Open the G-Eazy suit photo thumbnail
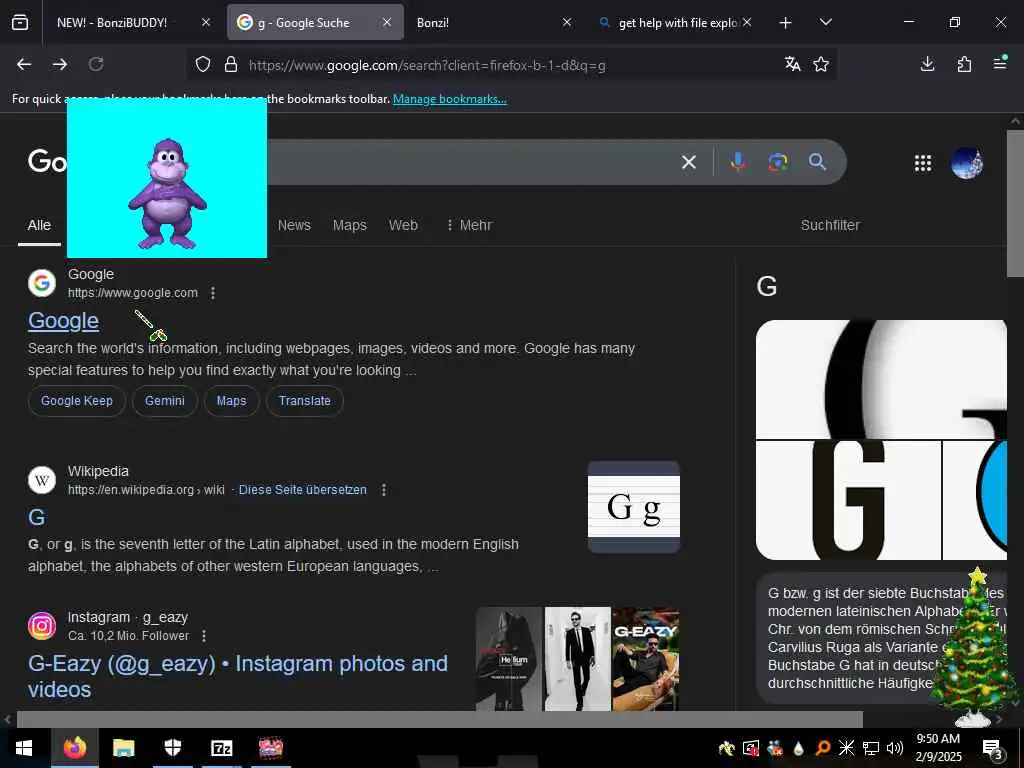Image resolution: width=1024 pixels, height=768 pixels. click(577, 658)
